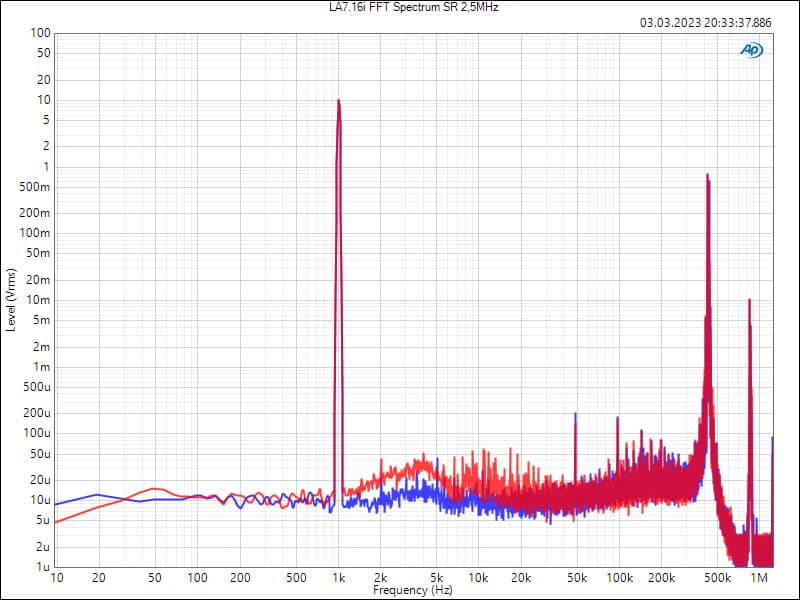Screen dimensions: 800x600
Task: Click the timestamp 03.03.2023 20:33:37.886
Action: click(706, 22)
